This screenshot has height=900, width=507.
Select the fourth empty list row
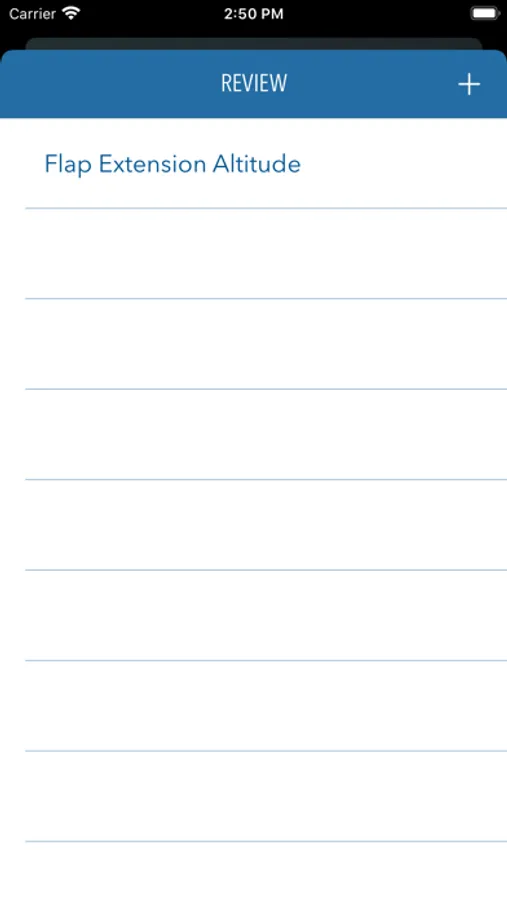coord(253,525)
